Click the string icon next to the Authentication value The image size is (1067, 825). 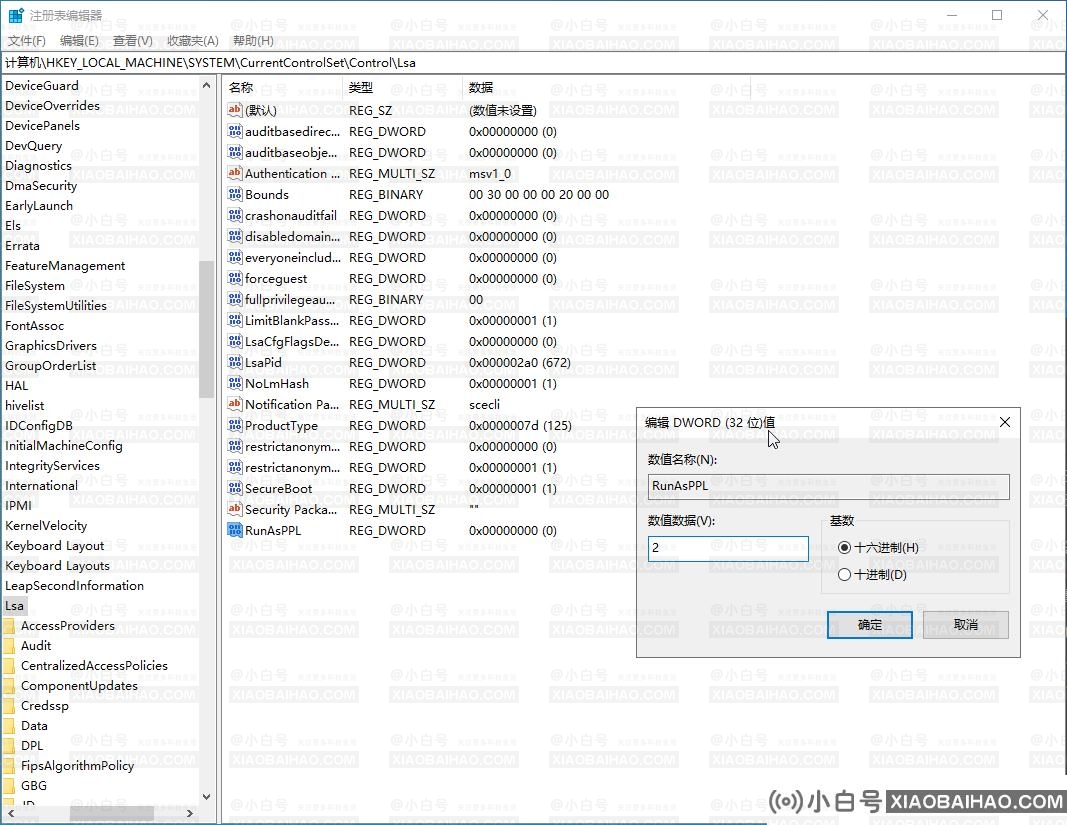coord(235,174)
